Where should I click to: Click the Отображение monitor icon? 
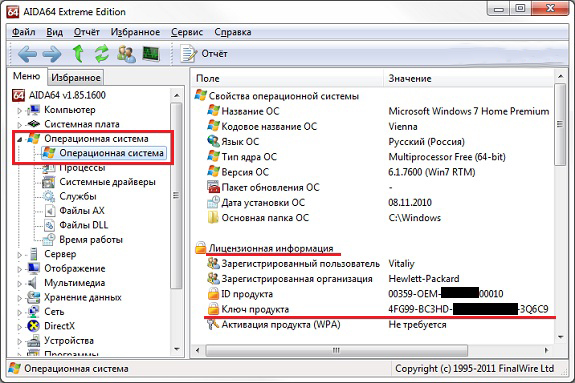pyautogui.click(x=33, y=268)
